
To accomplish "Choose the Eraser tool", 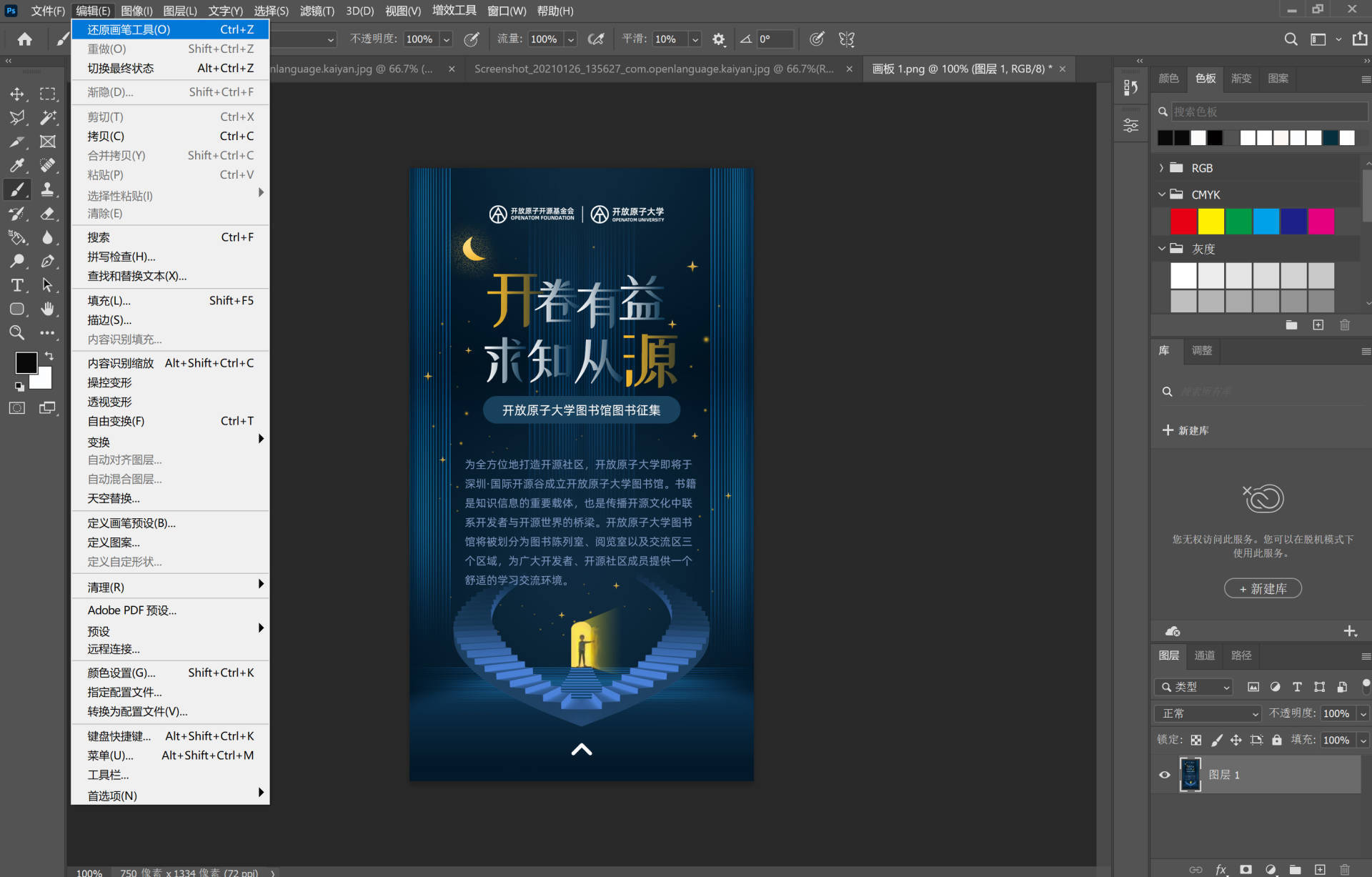I will 47,214.
